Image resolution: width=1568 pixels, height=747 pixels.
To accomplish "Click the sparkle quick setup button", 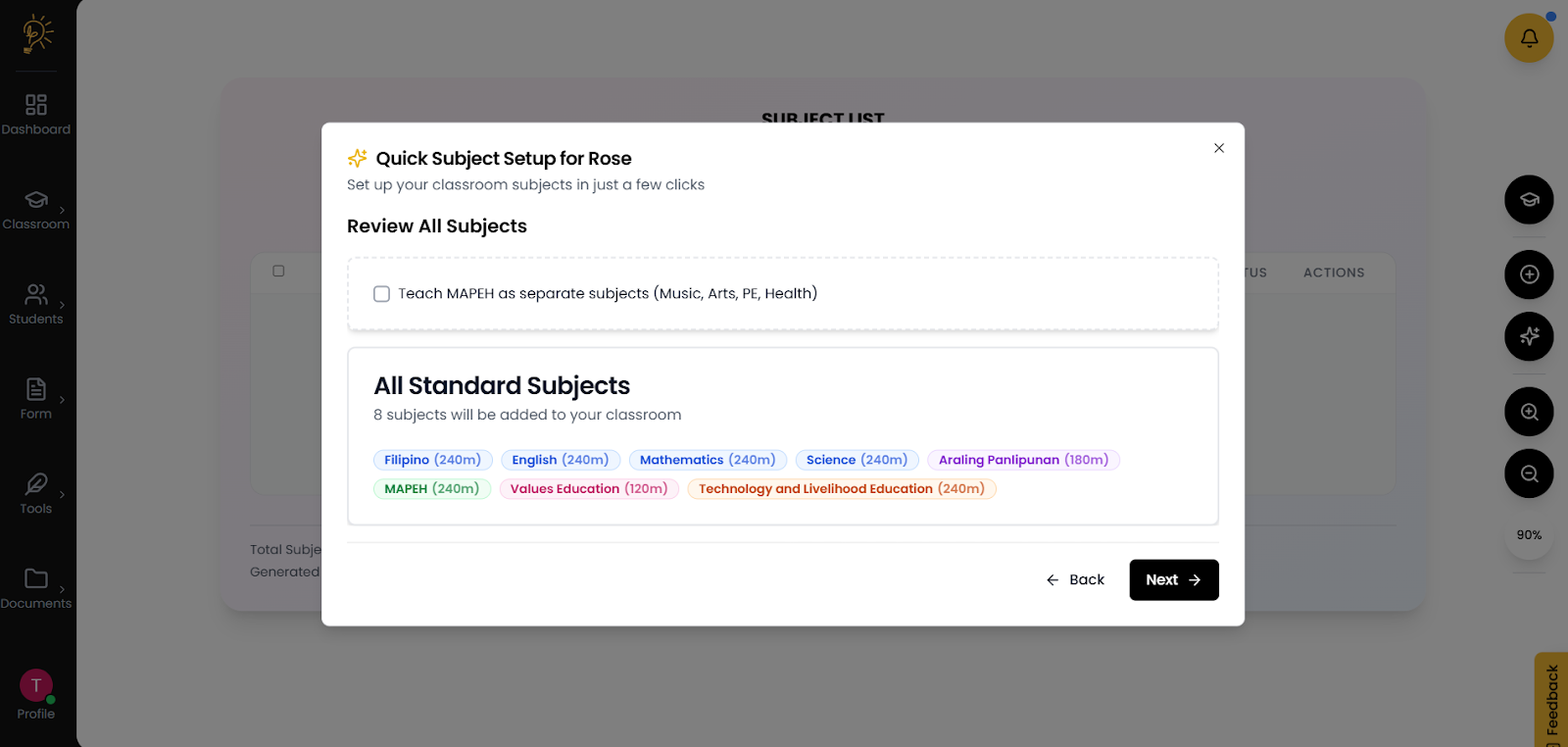I will tap(1529, 336).
